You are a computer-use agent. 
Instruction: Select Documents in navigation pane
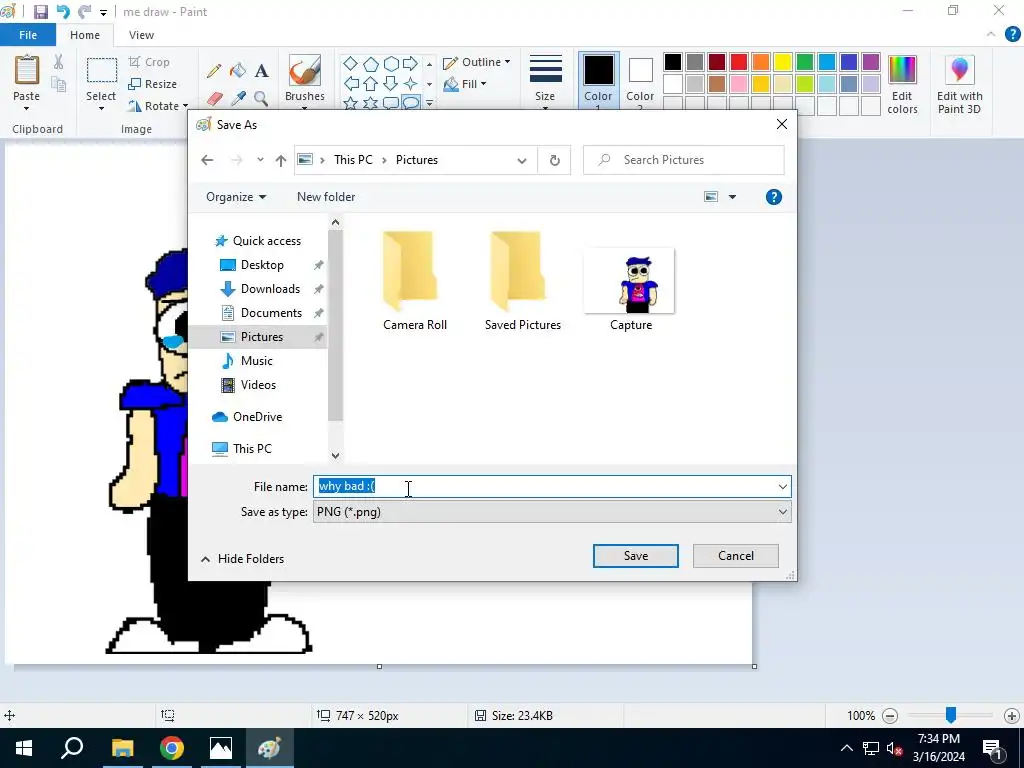pos(271,313)
